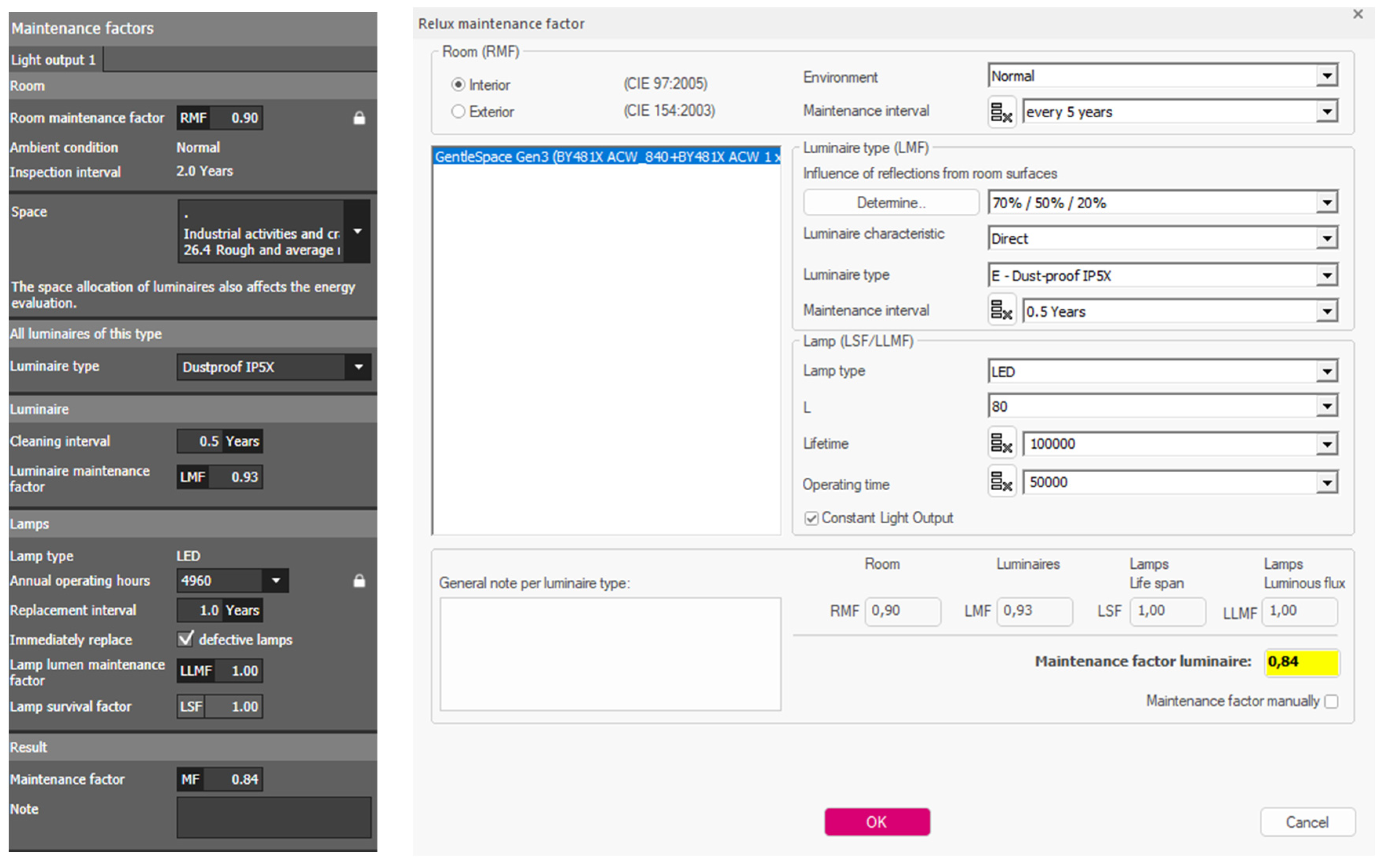Open the Luminaire characteristic Direct dropdown
Viewport: 1383px width, 868px height.
click(x=1327, y=238)
